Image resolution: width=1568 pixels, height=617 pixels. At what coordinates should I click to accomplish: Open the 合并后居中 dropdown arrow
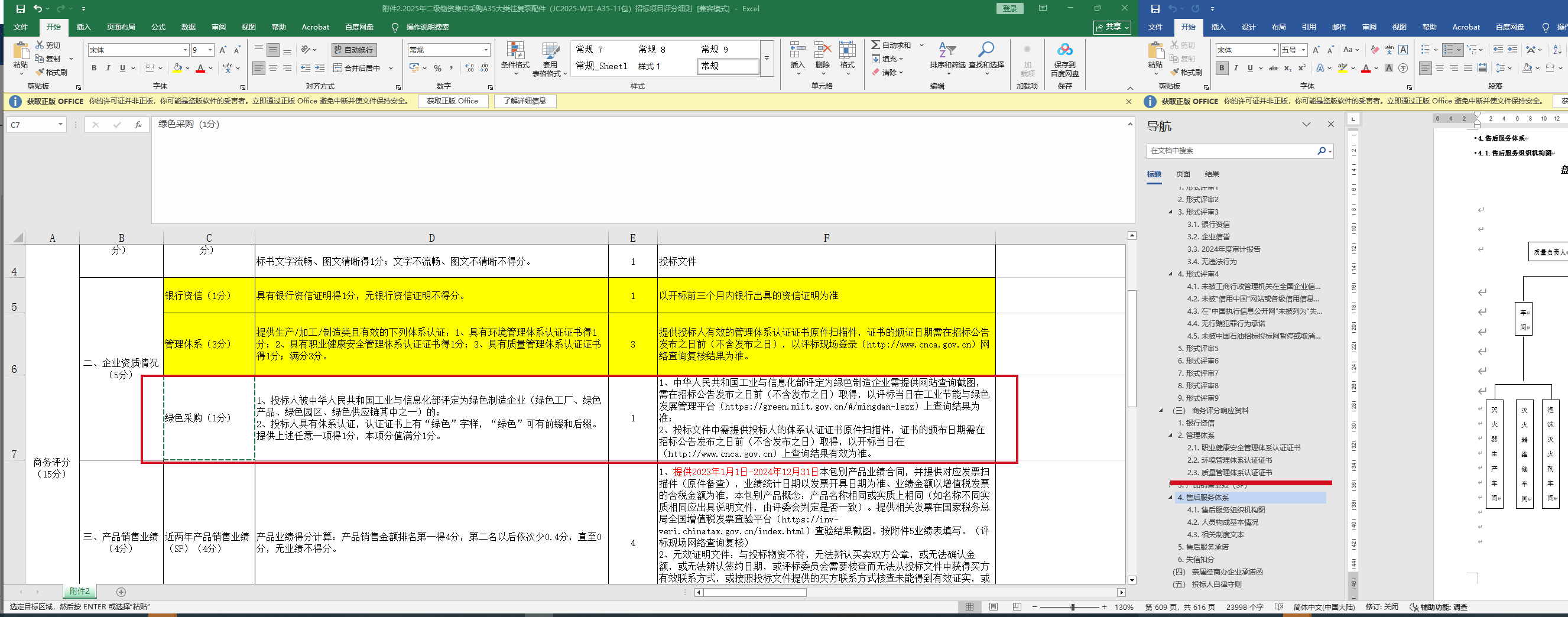coord(391,68)
